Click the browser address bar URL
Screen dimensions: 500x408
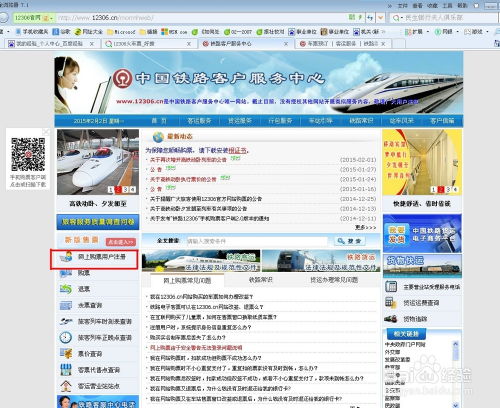tap(106, 18)
